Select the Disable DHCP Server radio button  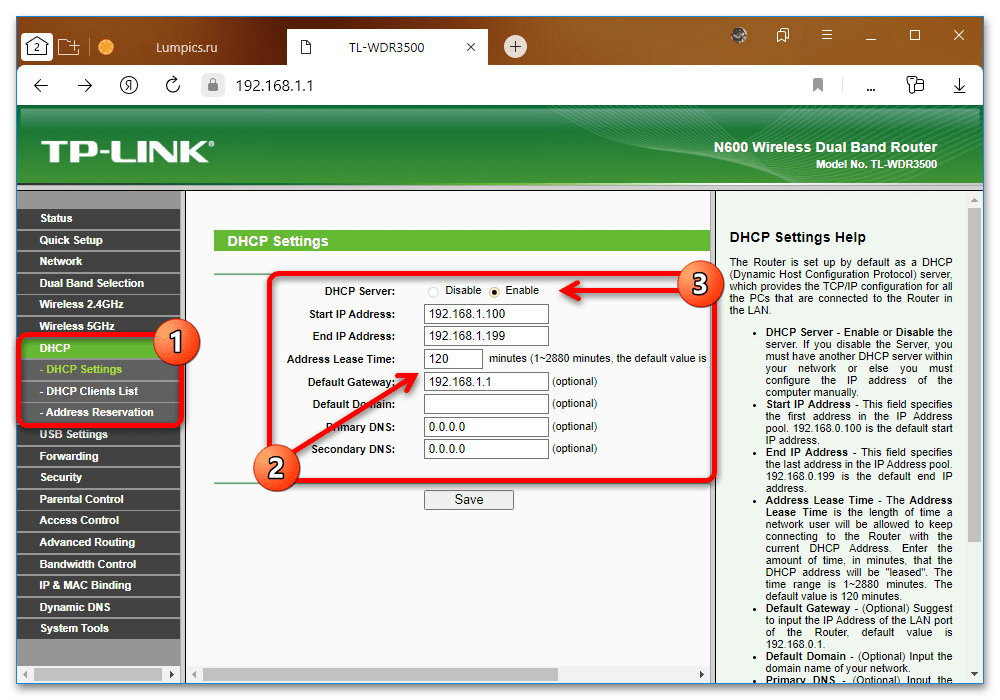[433, 291]
